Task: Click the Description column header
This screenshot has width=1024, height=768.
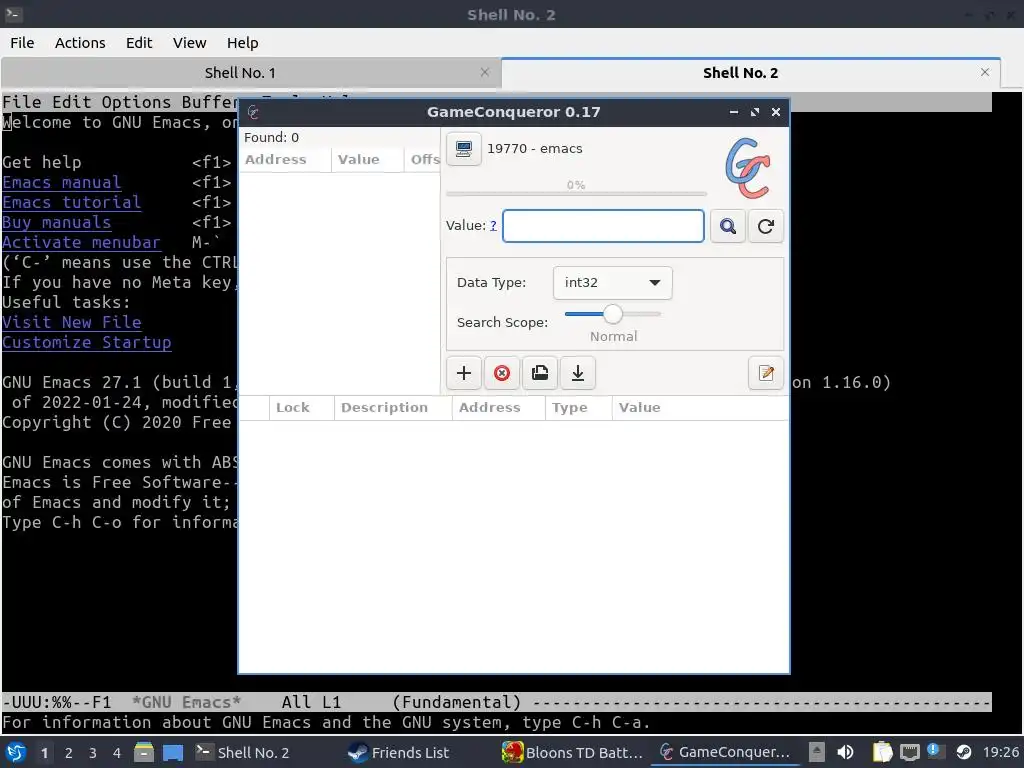Action: 392,408
